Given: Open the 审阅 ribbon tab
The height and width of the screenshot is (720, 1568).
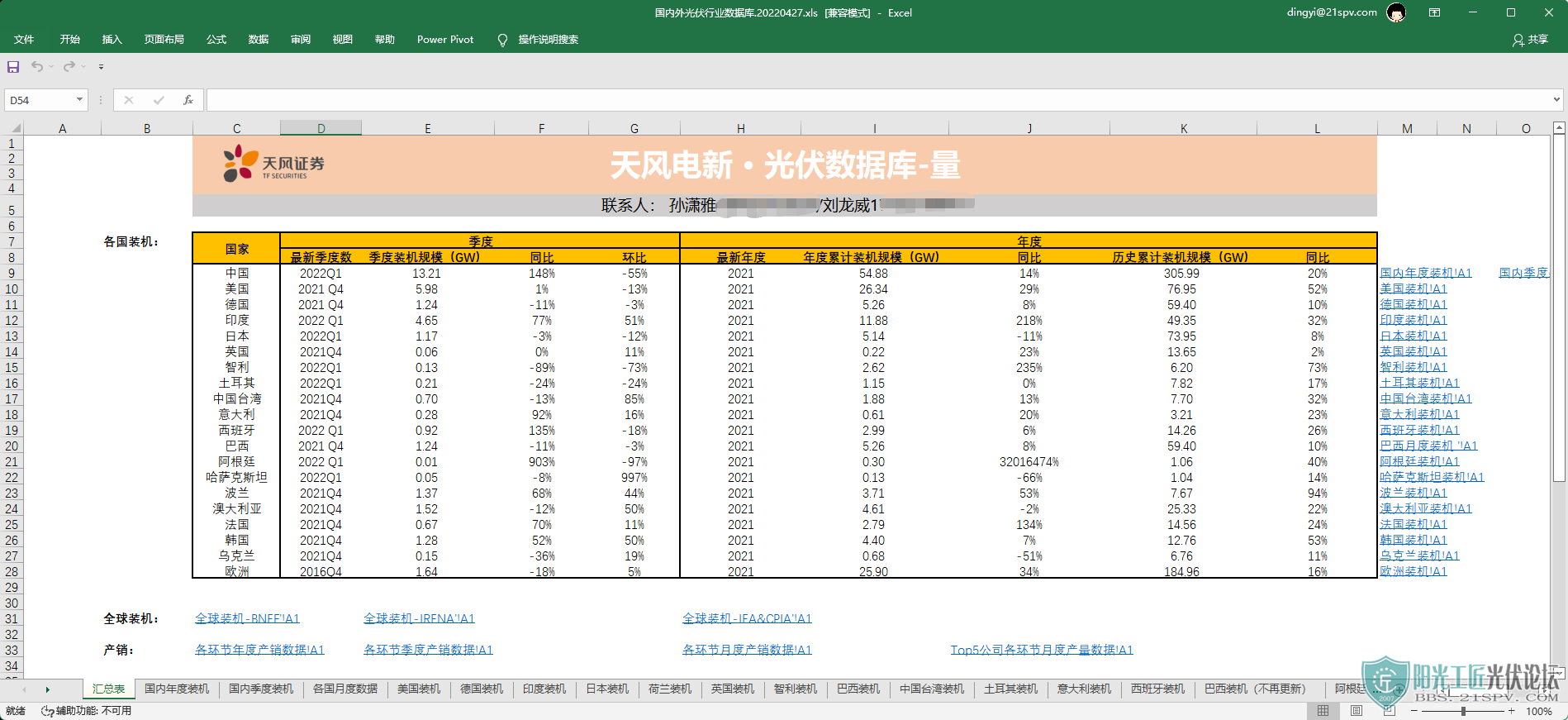Looking at the screenshot, I should point(301,40).
